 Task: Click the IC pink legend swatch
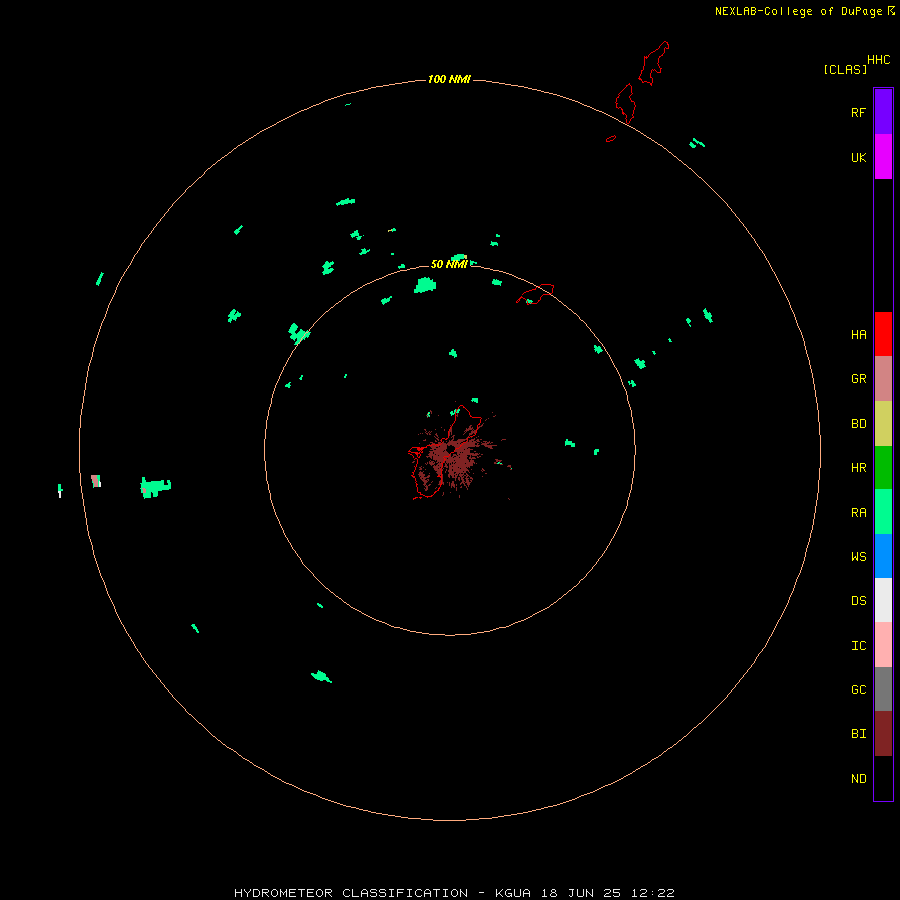tap(883, 645)
